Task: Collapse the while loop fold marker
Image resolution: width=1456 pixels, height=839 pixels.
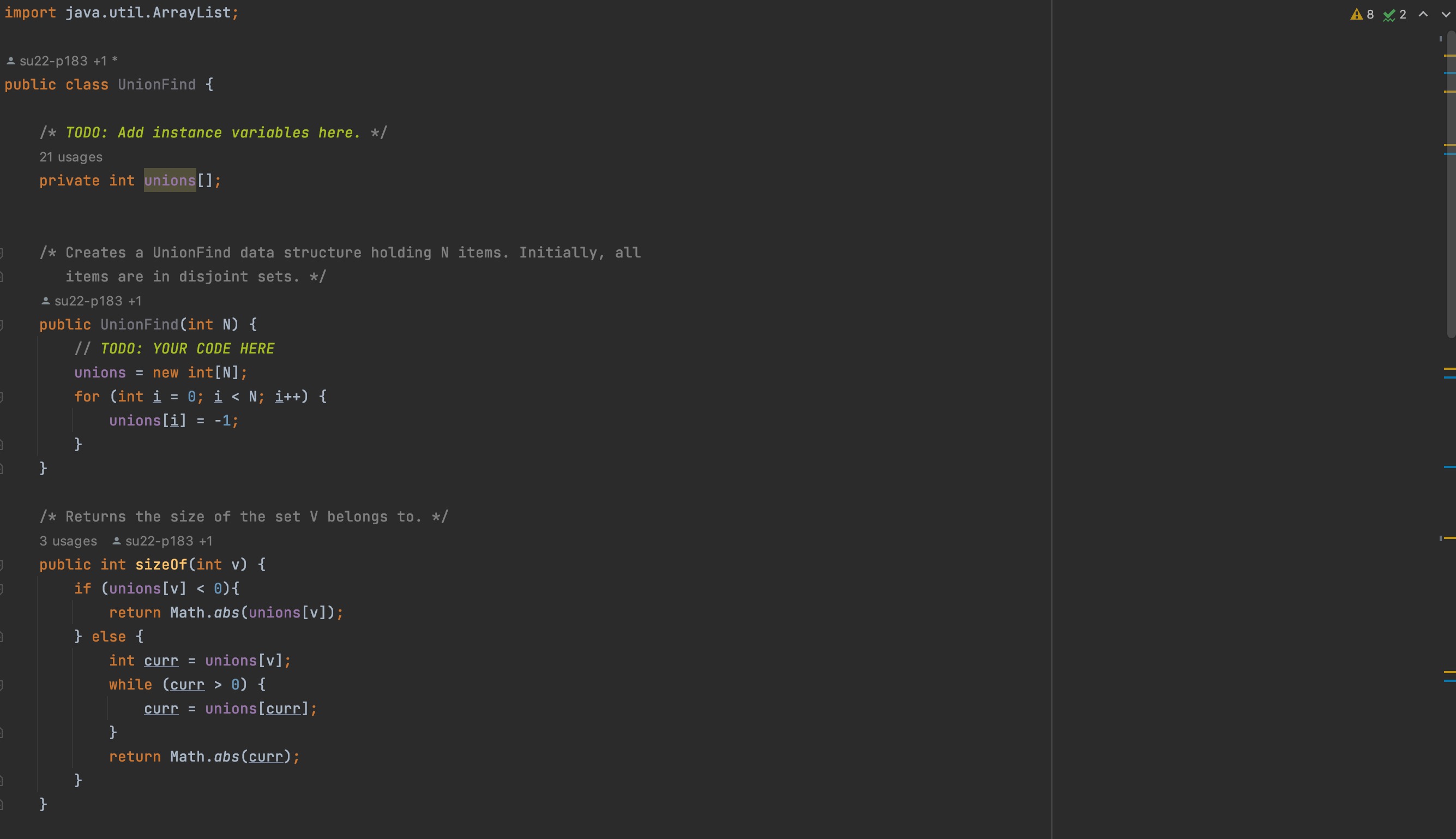Action: coord(2,685)
